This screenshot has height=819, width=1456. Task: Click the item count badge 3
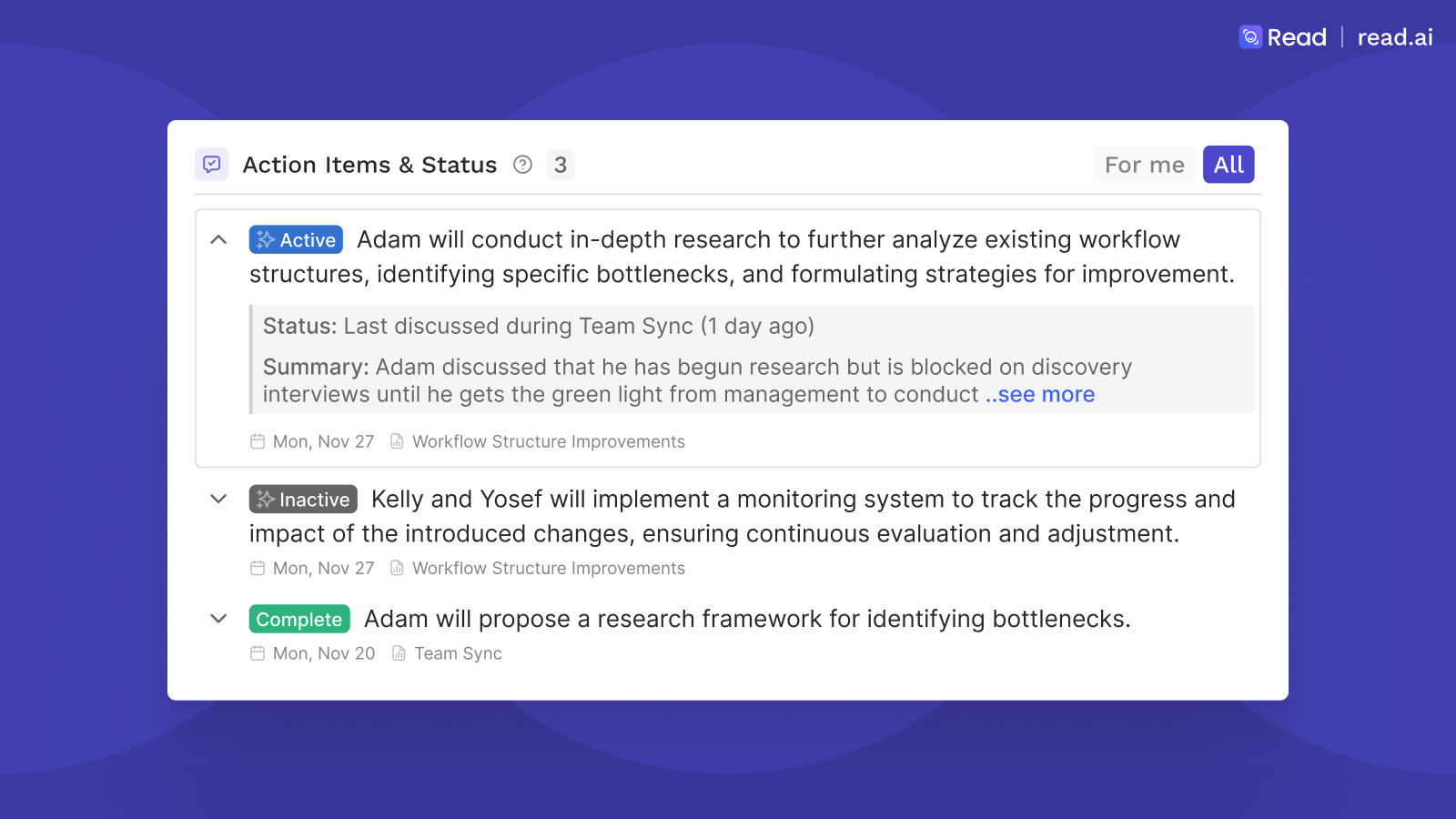(x=561, y=165)
